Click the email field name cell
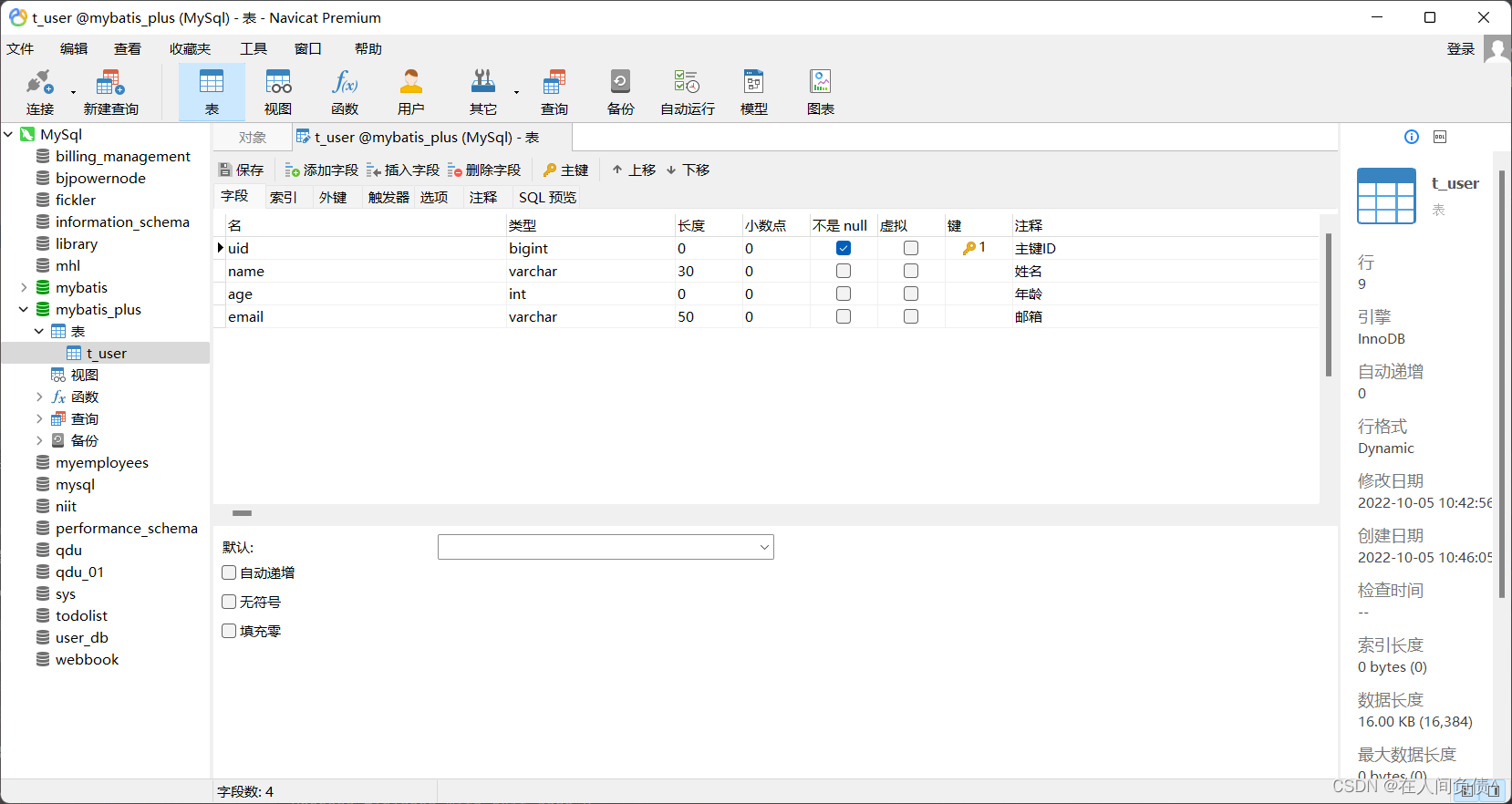This screenshot has width=1512, height=804. (x=365, y=316)
